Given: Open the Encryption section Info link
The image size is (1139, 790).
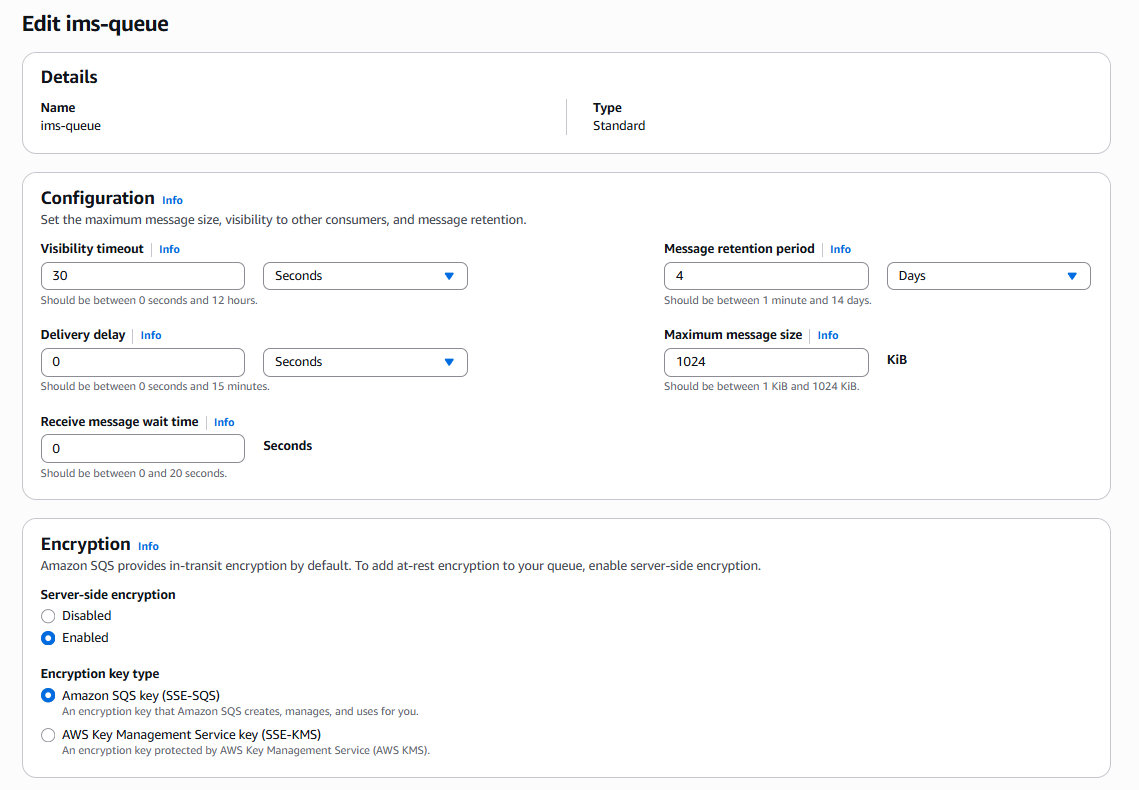Looking at the screenshot, I should point(148,546).
